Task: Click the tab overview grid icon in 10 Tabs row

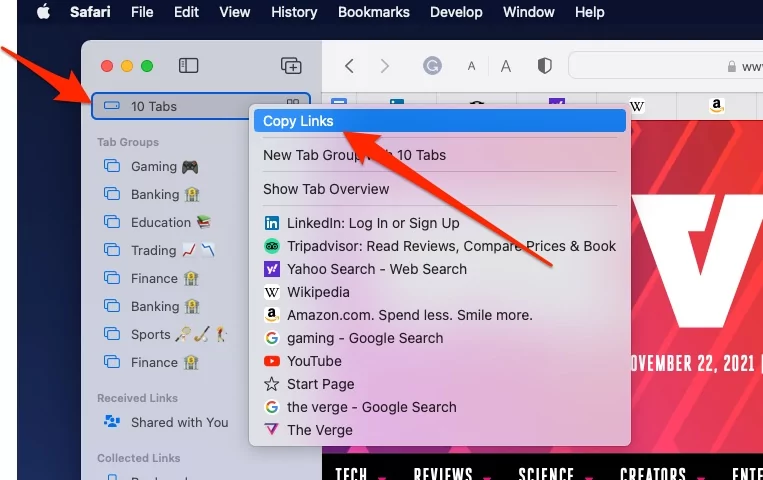Action: click(x=292, y=103)
